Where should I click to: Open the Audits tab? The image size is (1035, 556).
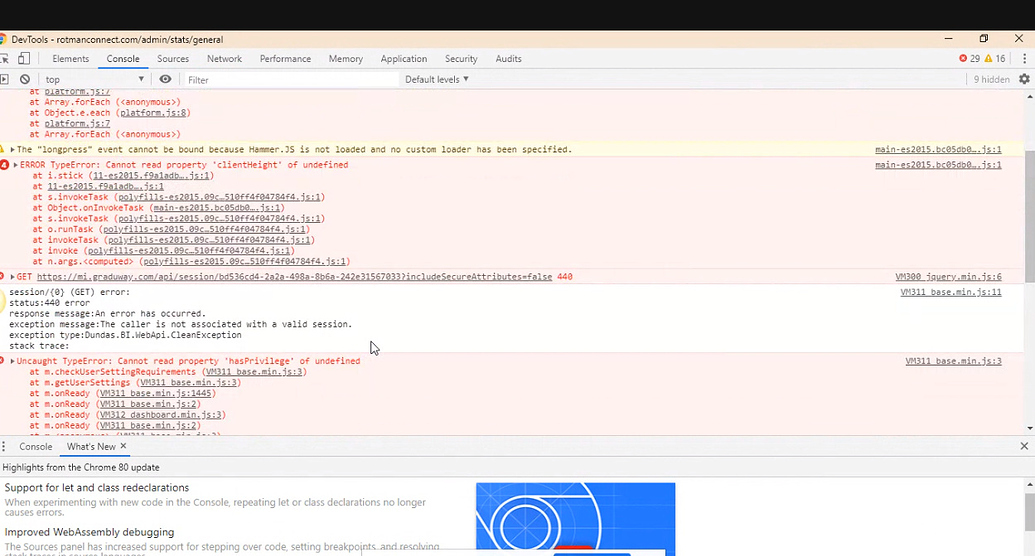(508, 59)
